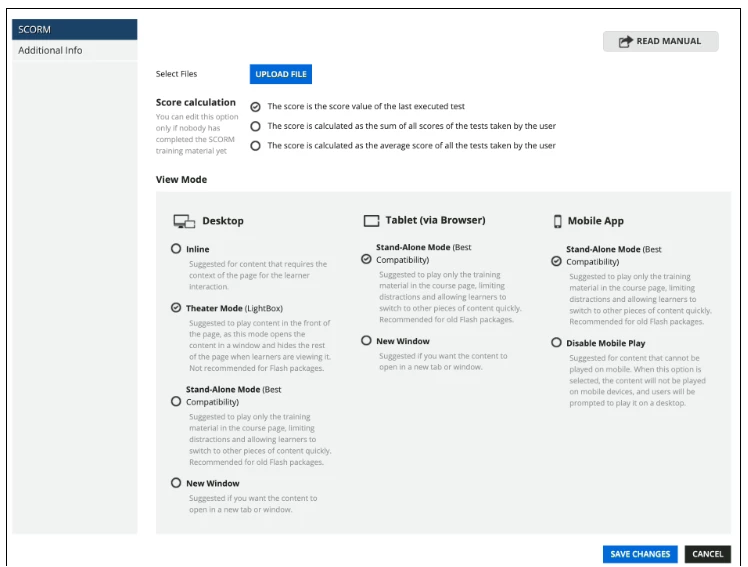Switch to the Additional Info tab
This screenshot has height=567, width=748.
74,50
